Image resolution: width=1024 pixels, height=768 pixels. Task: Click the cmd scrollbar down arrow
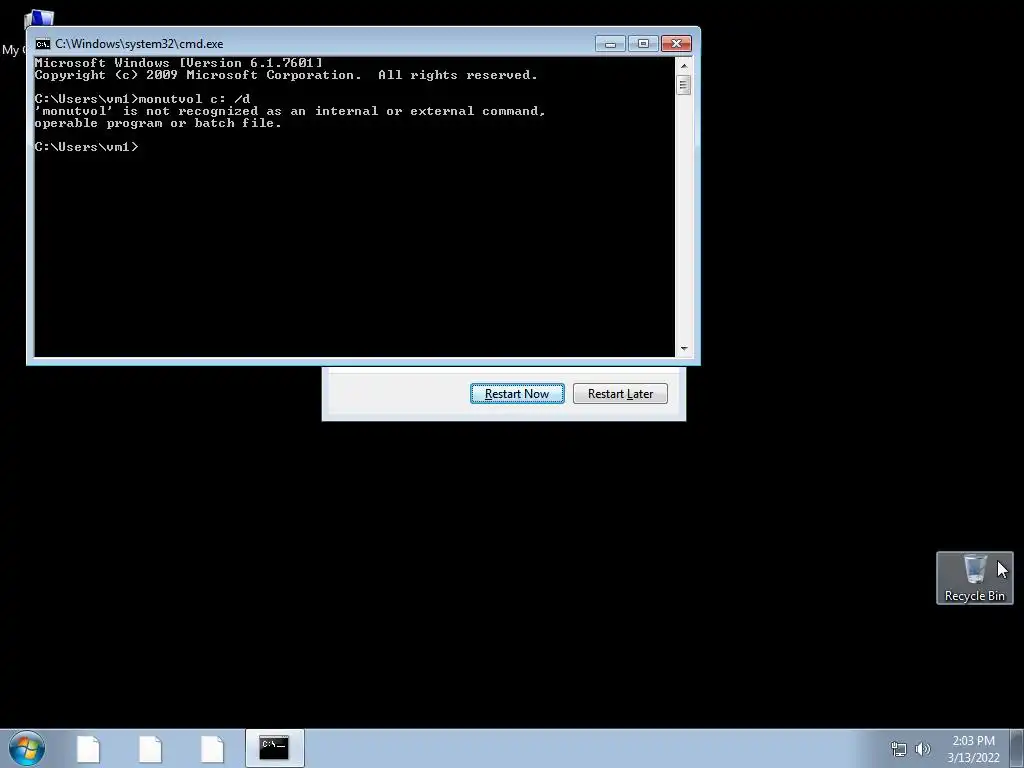coord(684,349)
